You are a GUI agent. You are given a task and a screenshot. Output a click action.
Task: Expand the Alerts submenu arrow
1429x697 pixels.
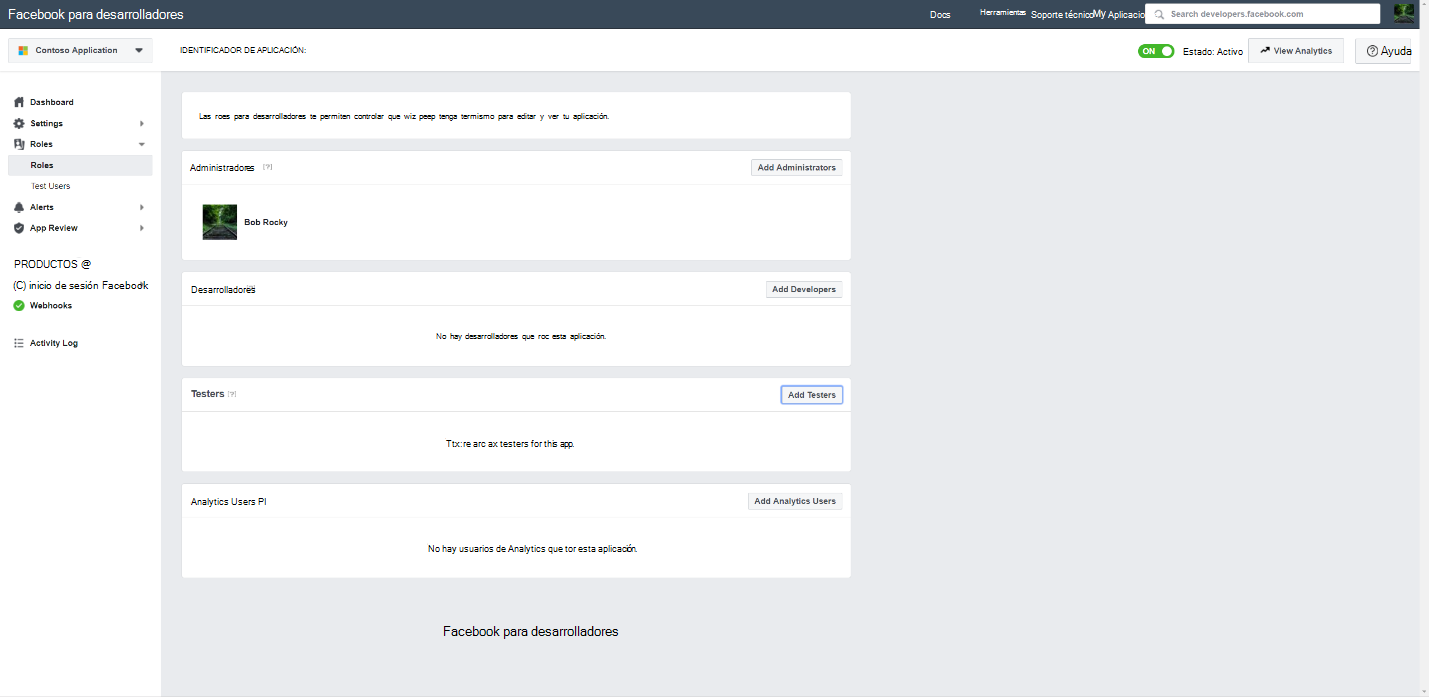142,207
